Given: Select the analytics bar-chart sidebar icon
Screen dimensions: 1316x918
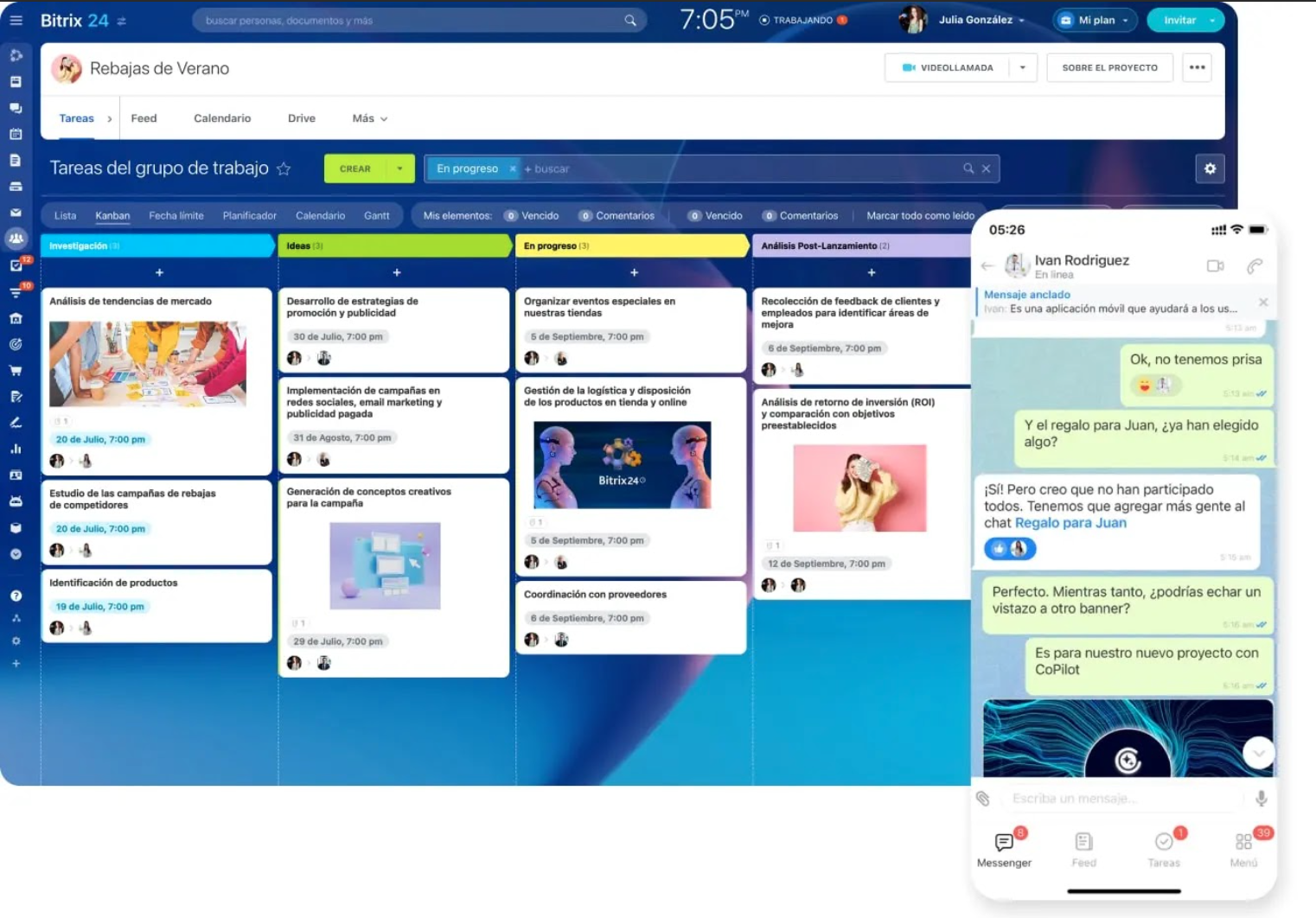Looking at the screenshot, I should click(16, 449).
